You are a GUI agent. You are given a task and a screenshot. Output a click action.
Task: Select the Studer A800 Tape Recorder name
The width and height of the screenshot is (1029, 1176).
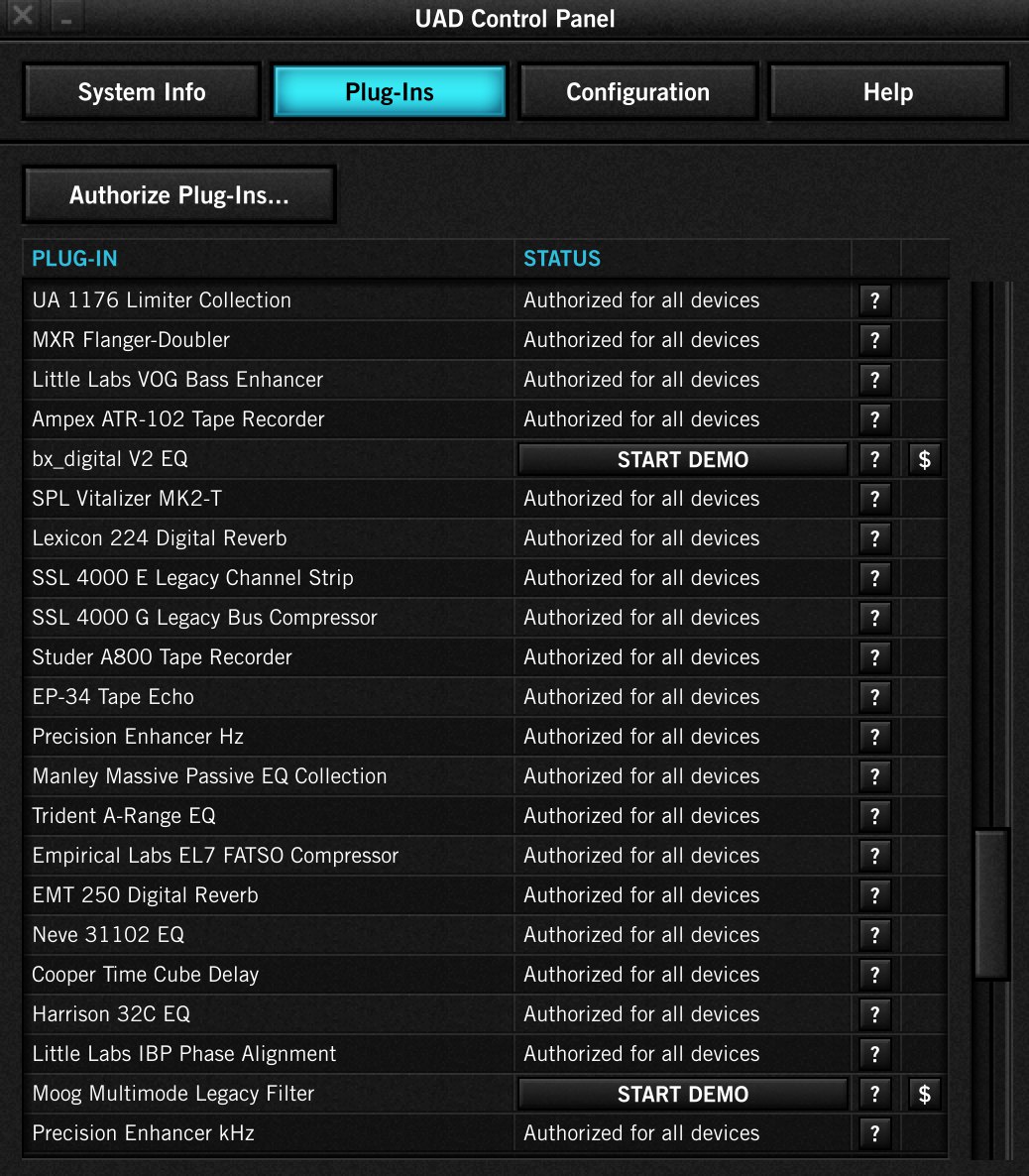[x=162, y=657]
